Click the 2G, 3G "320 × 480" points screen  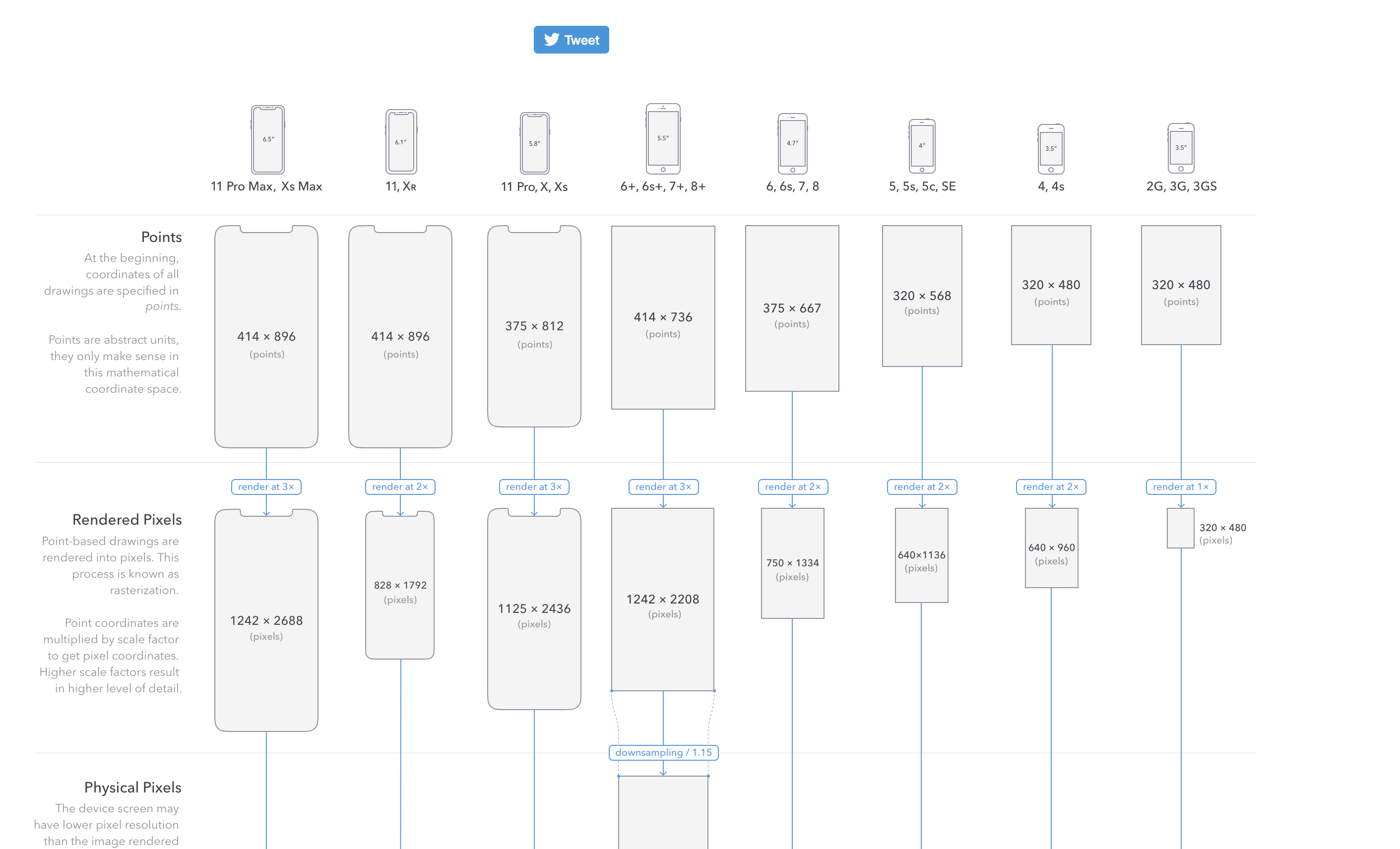tap(1181, 285)
